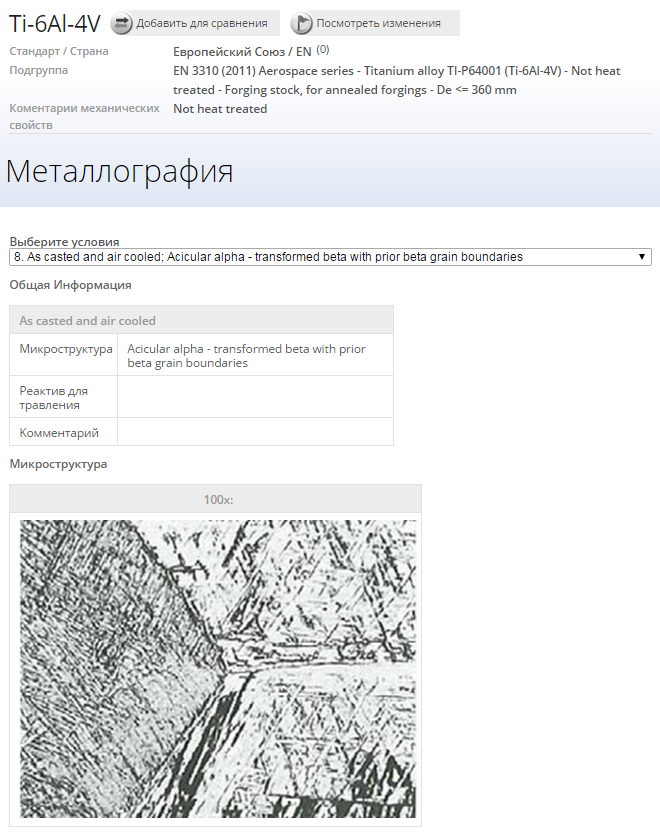Click the 'Микроструктура' table row label
Viewport: 660px width, 836px height.
click(x=66, y=349)
